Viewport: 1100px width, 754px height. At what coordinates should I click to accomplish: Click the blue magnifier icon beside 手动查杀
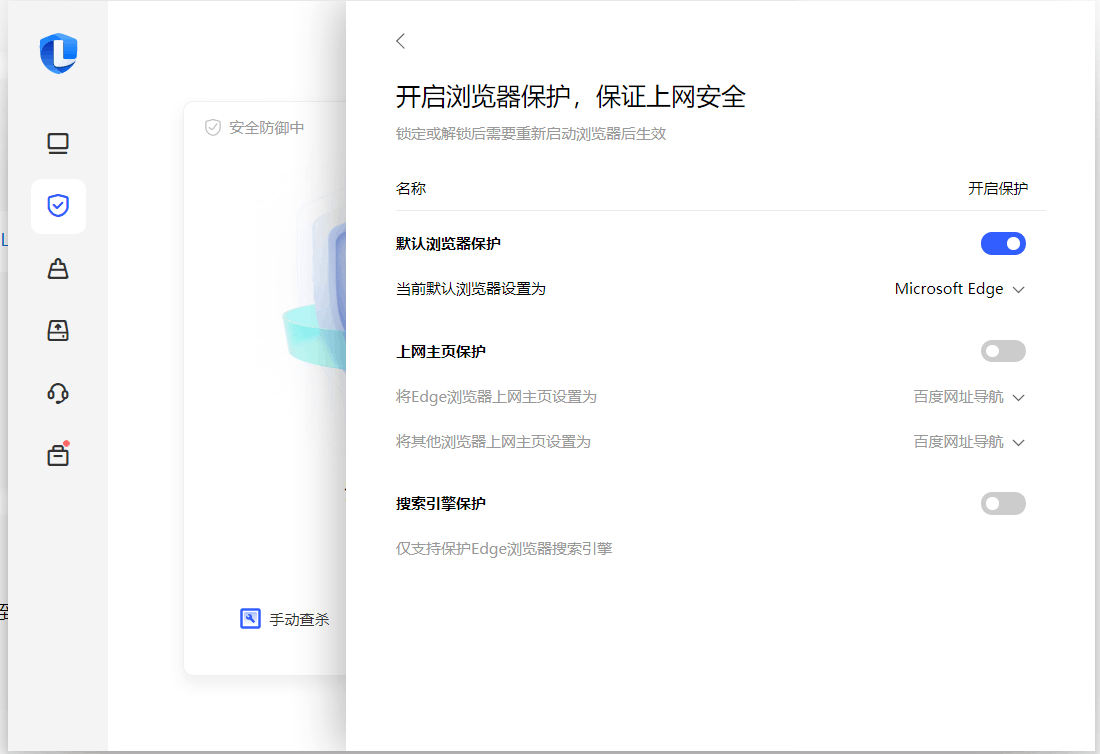click(x=251, y=618)
